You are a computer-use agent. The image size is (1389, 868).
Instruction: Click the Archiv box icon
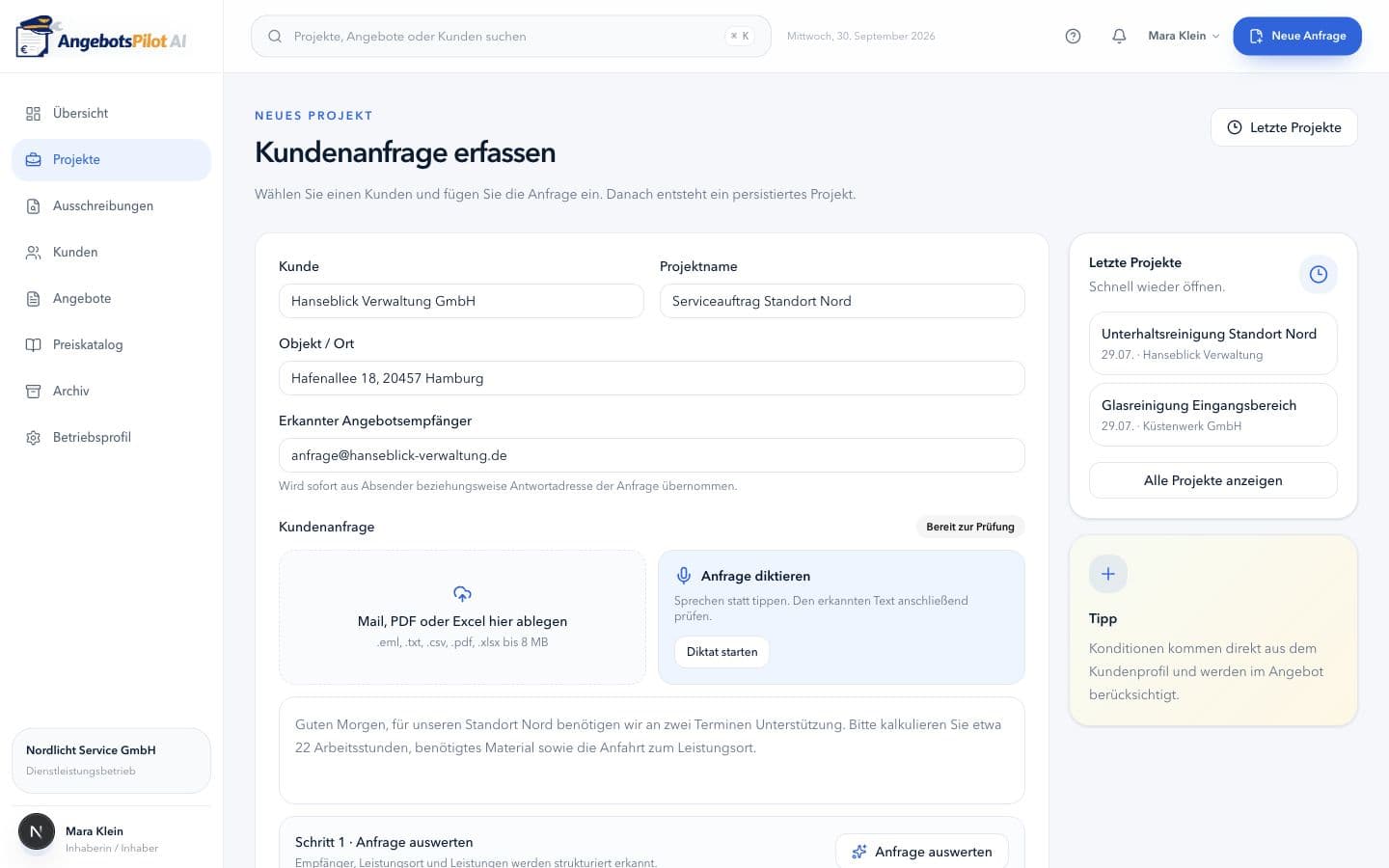(x=34, y=392)
